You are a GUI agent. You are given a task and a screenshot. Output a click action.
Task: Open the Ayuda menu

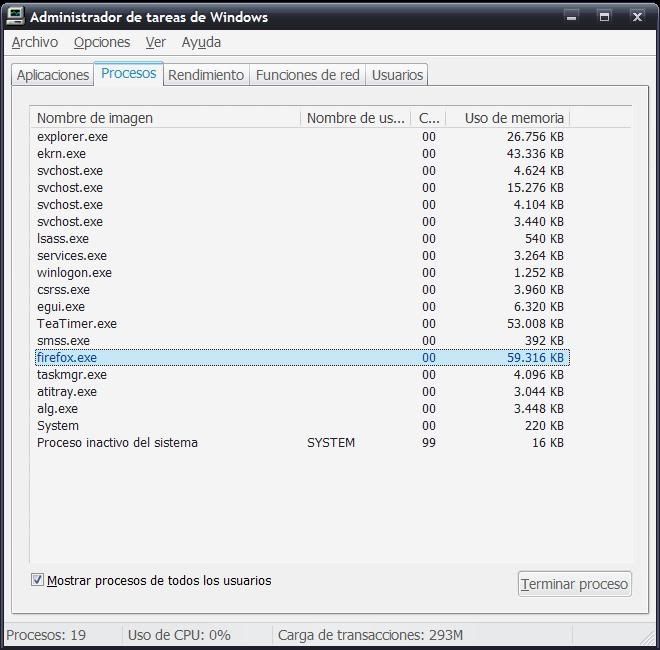[x=201, y=43]
